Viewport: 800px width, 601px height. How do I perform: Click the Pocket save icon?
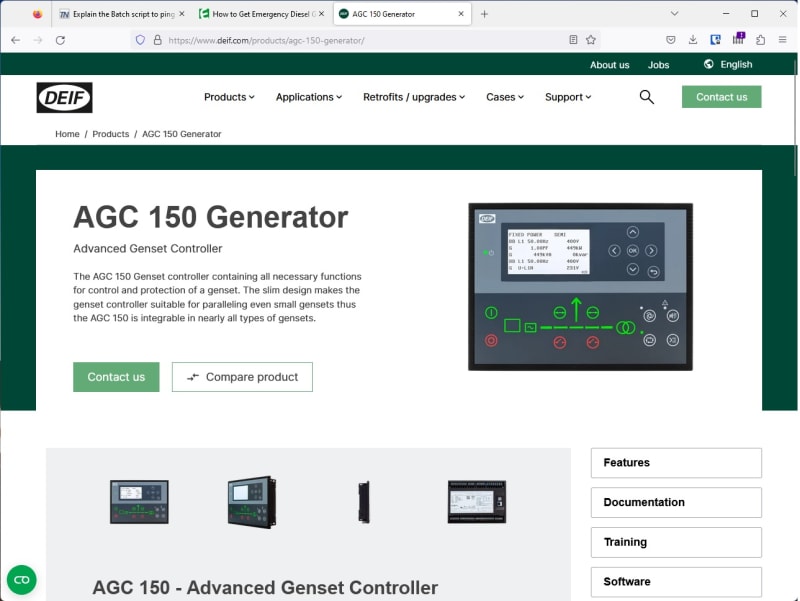670,40
